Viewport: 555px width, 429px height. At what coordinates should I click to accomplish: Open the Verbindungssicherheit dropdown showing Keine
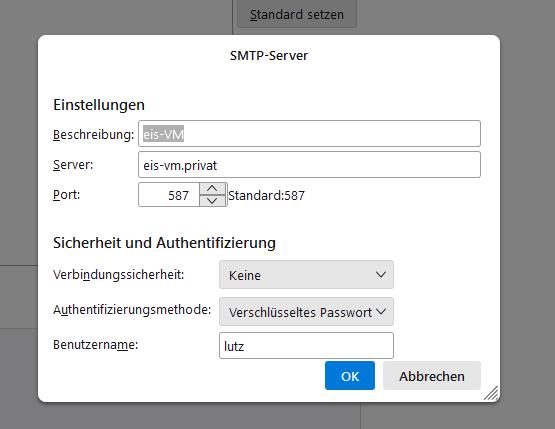[306, 275]
